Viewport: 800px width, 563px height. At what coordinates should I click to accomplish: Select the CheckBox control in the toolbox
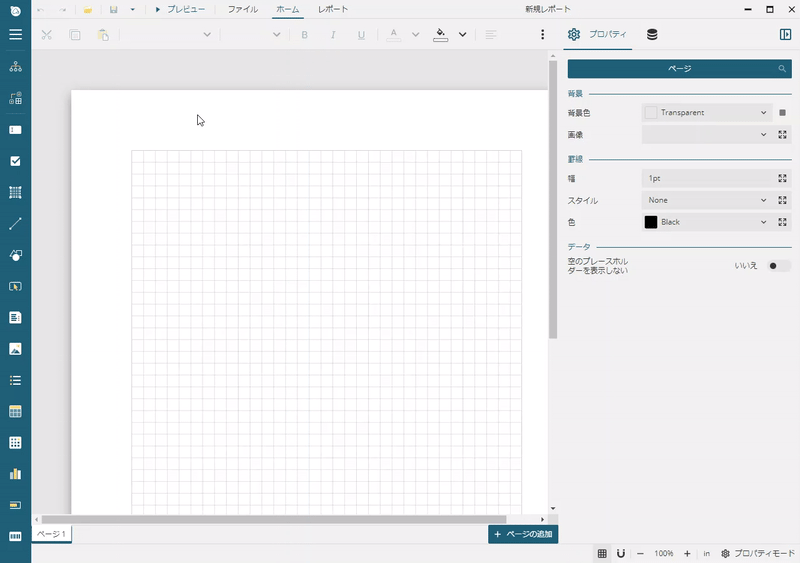tap(15, 161)
